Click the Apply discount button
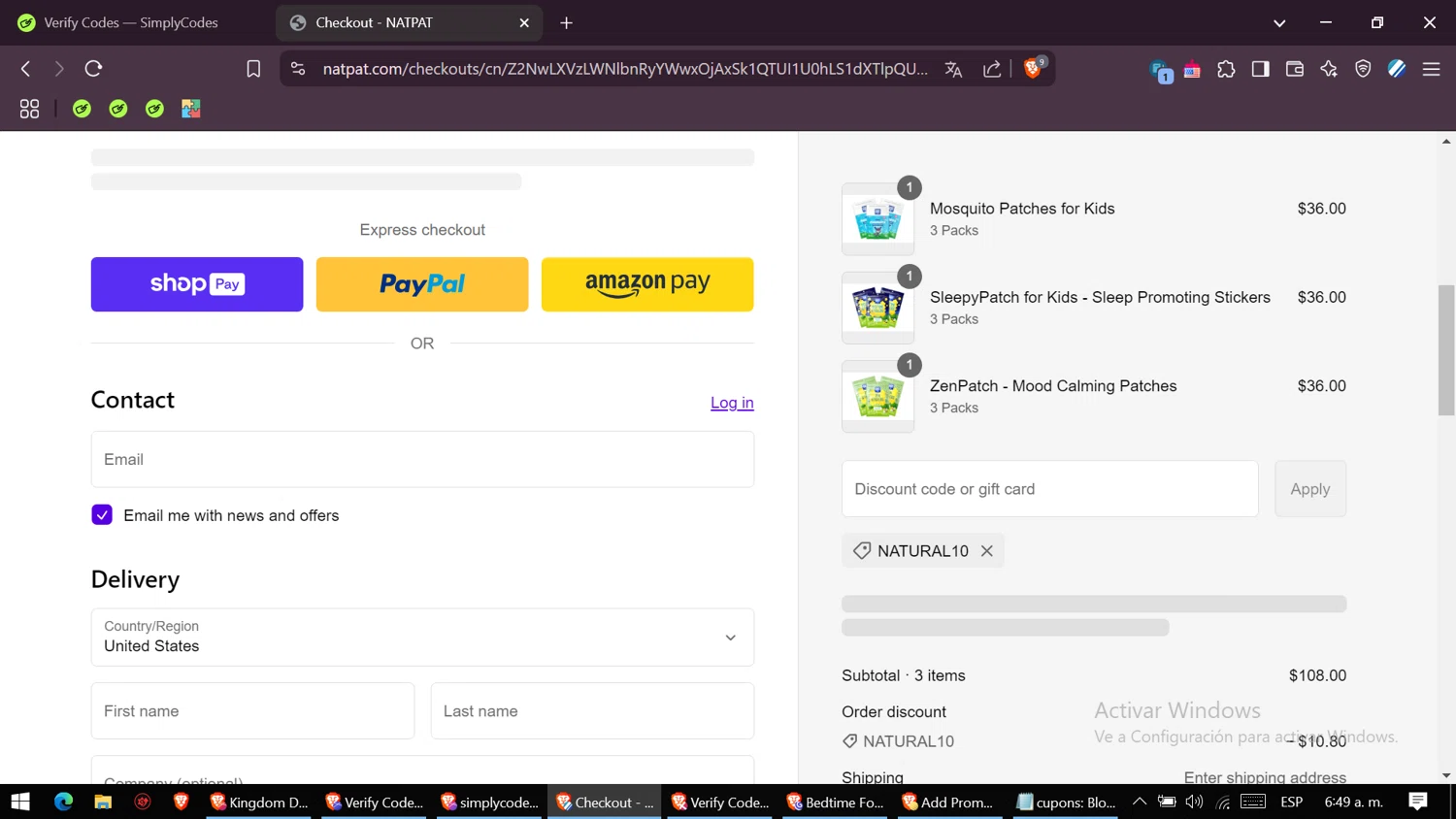1456x819 pixels. pyautogui.click(x=1309, y=489)
